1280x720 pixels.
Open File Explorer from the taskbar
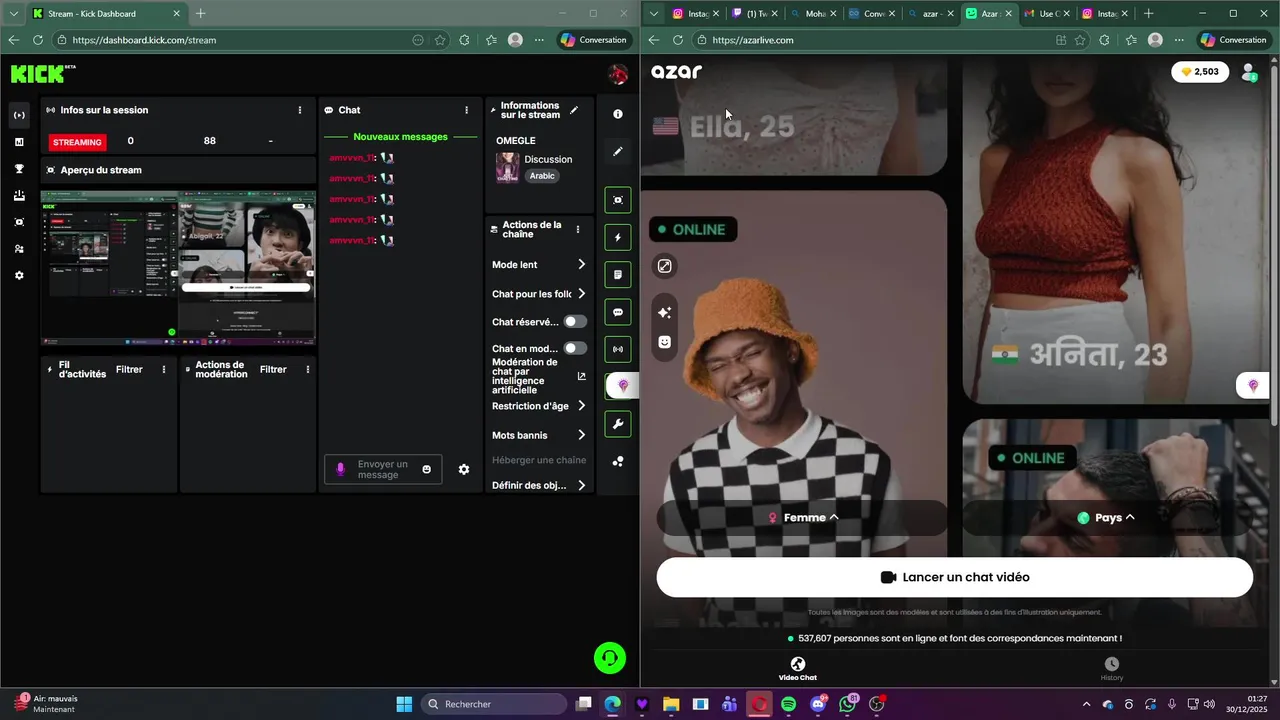[x=671, y=704]
